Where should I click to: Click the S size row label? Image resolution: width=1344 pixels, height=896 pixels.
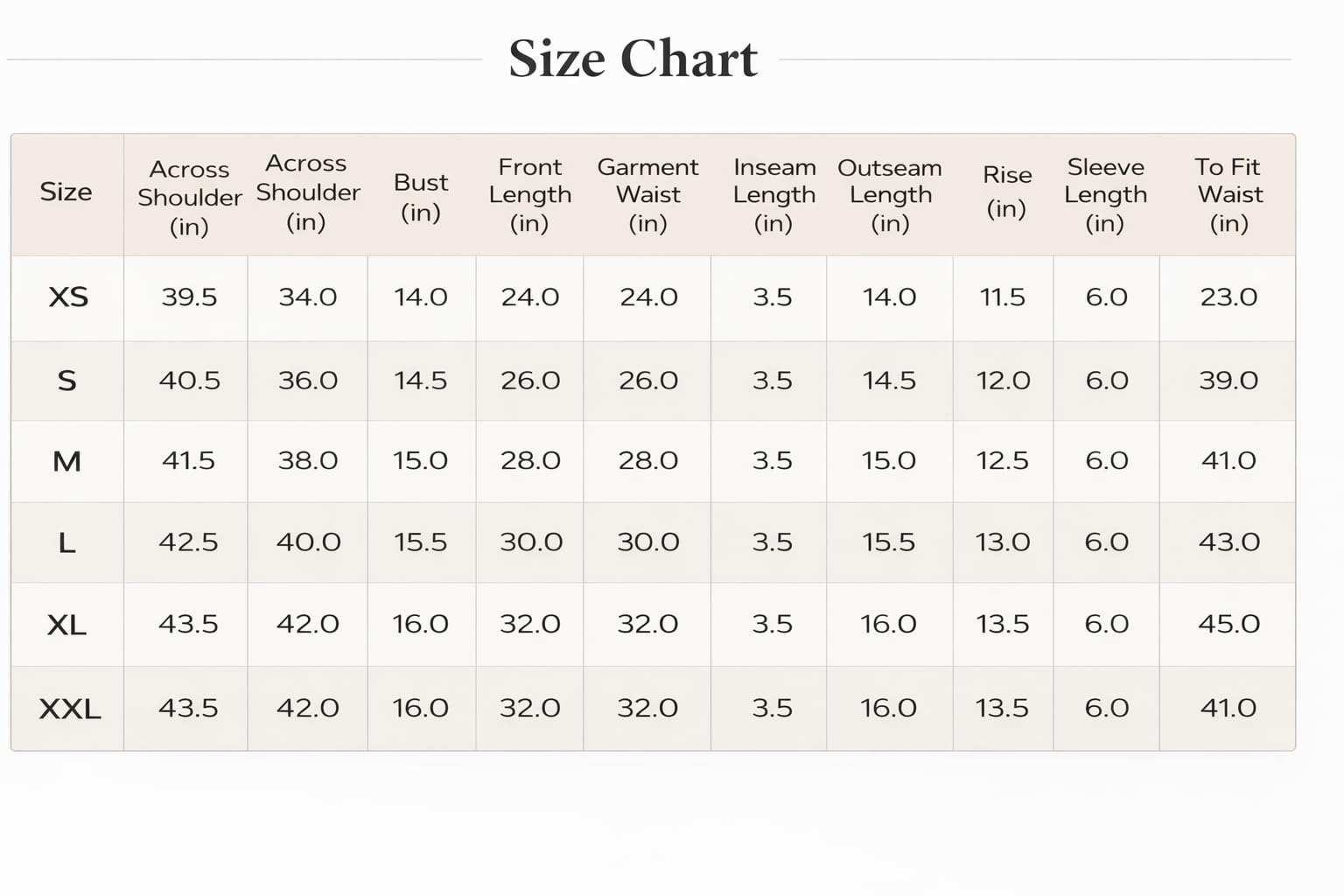coord(66,381)
